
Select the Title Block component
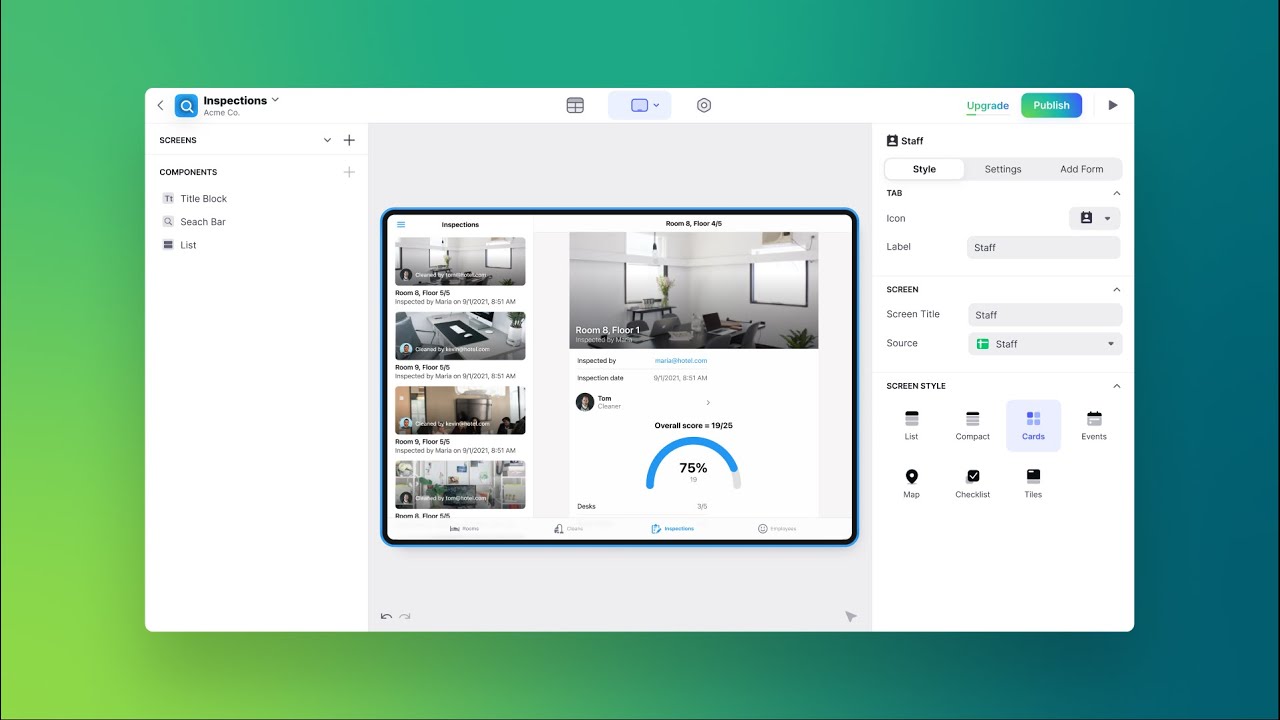click(203, 199)
